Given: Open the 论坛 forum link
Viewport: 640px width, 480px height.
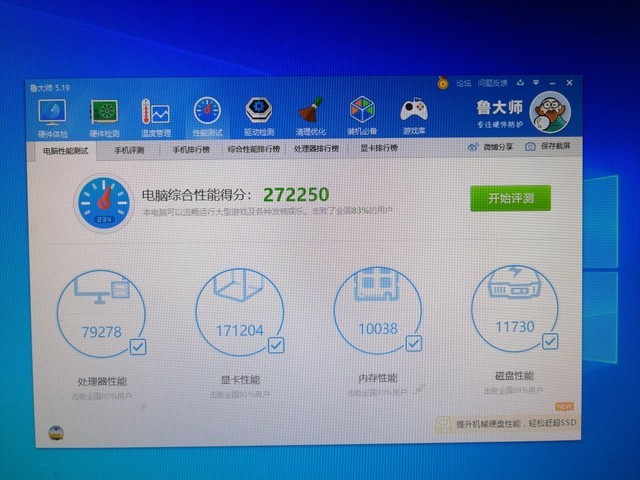Looking at the screenshot, I should tap(464, 83).
